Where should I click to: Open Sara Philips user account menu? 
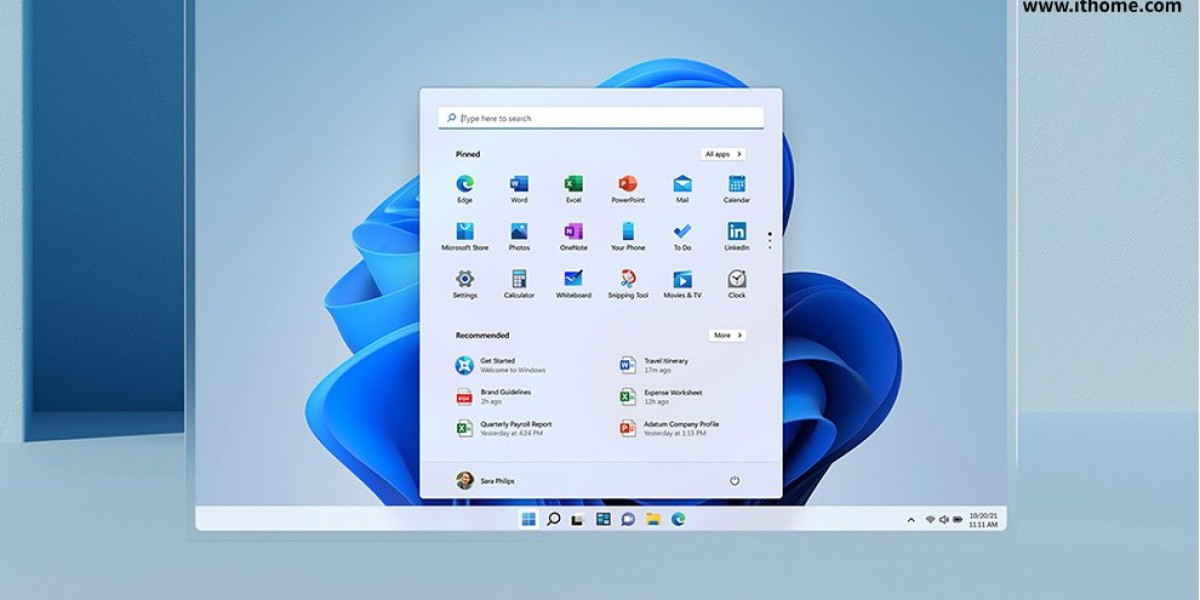coord(485,481)
